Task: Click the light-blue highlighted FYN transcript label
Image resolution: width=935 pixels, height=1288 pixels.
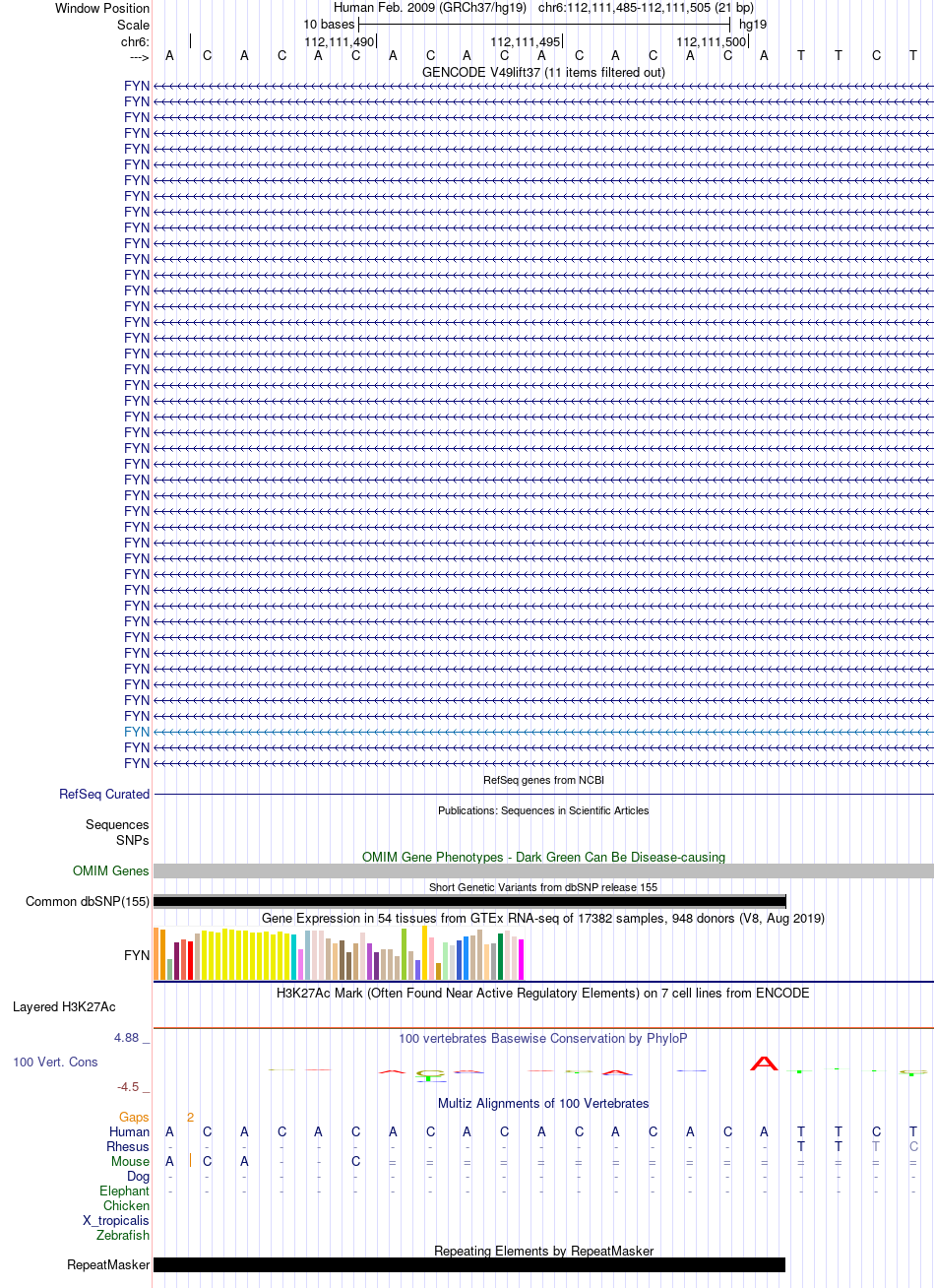Action: point(137,732)
